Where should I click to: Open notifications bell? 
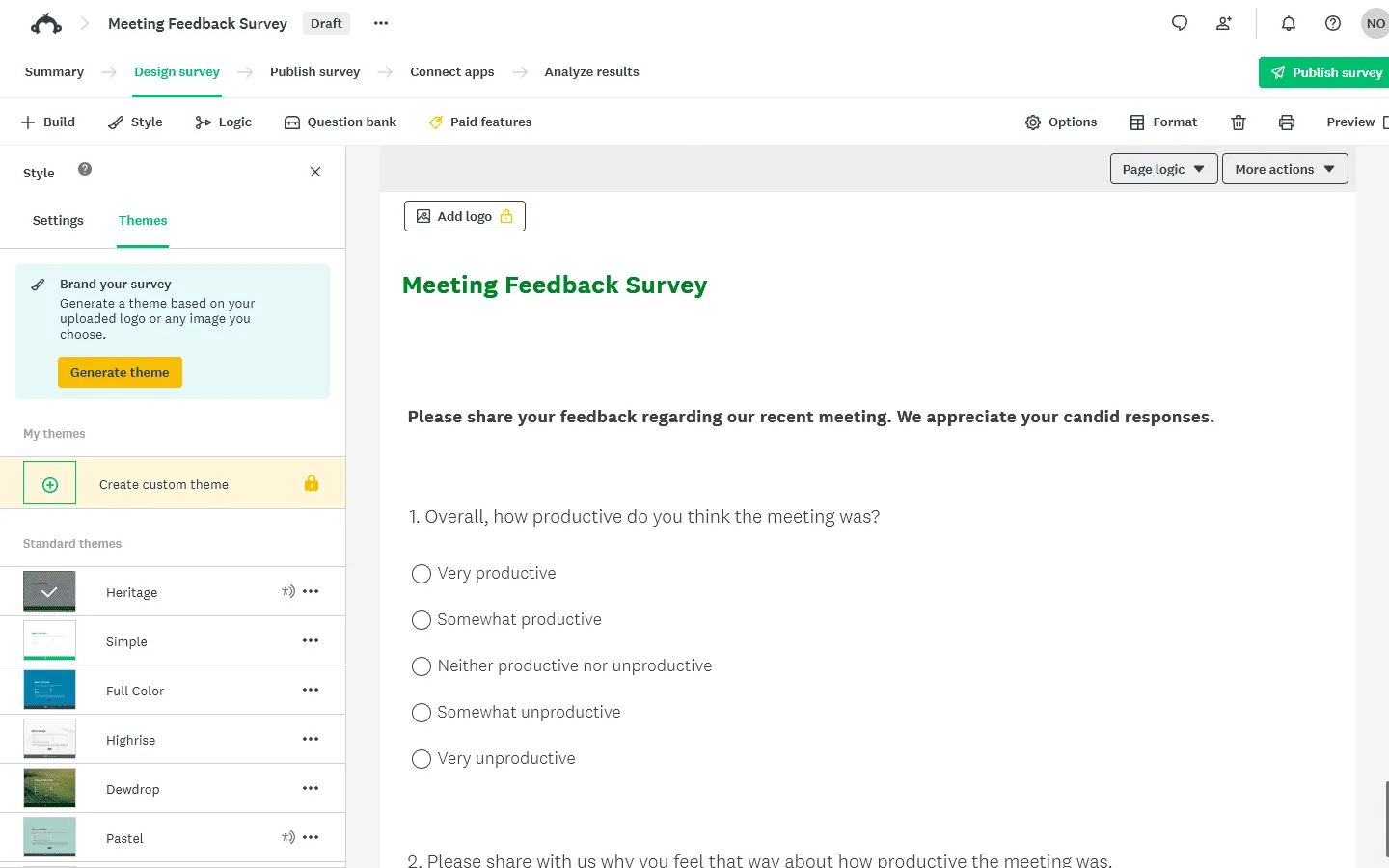pyautogui.click(x=1288, y=23)
